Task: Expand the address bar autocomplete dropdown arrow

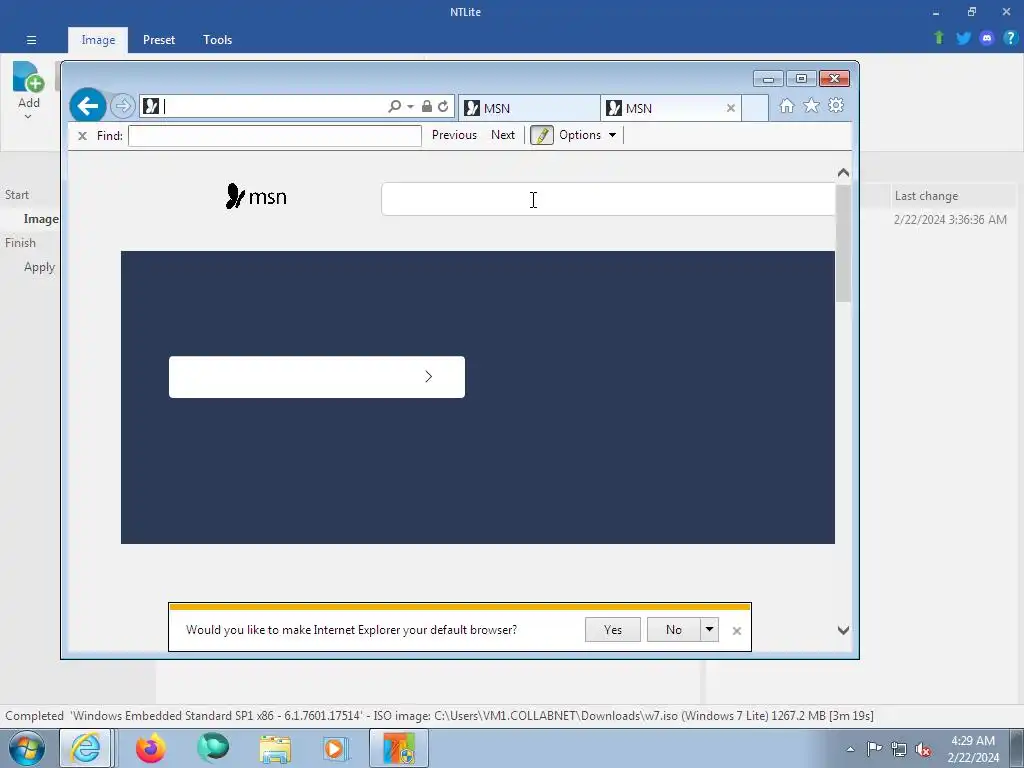Action: (410, 106)
